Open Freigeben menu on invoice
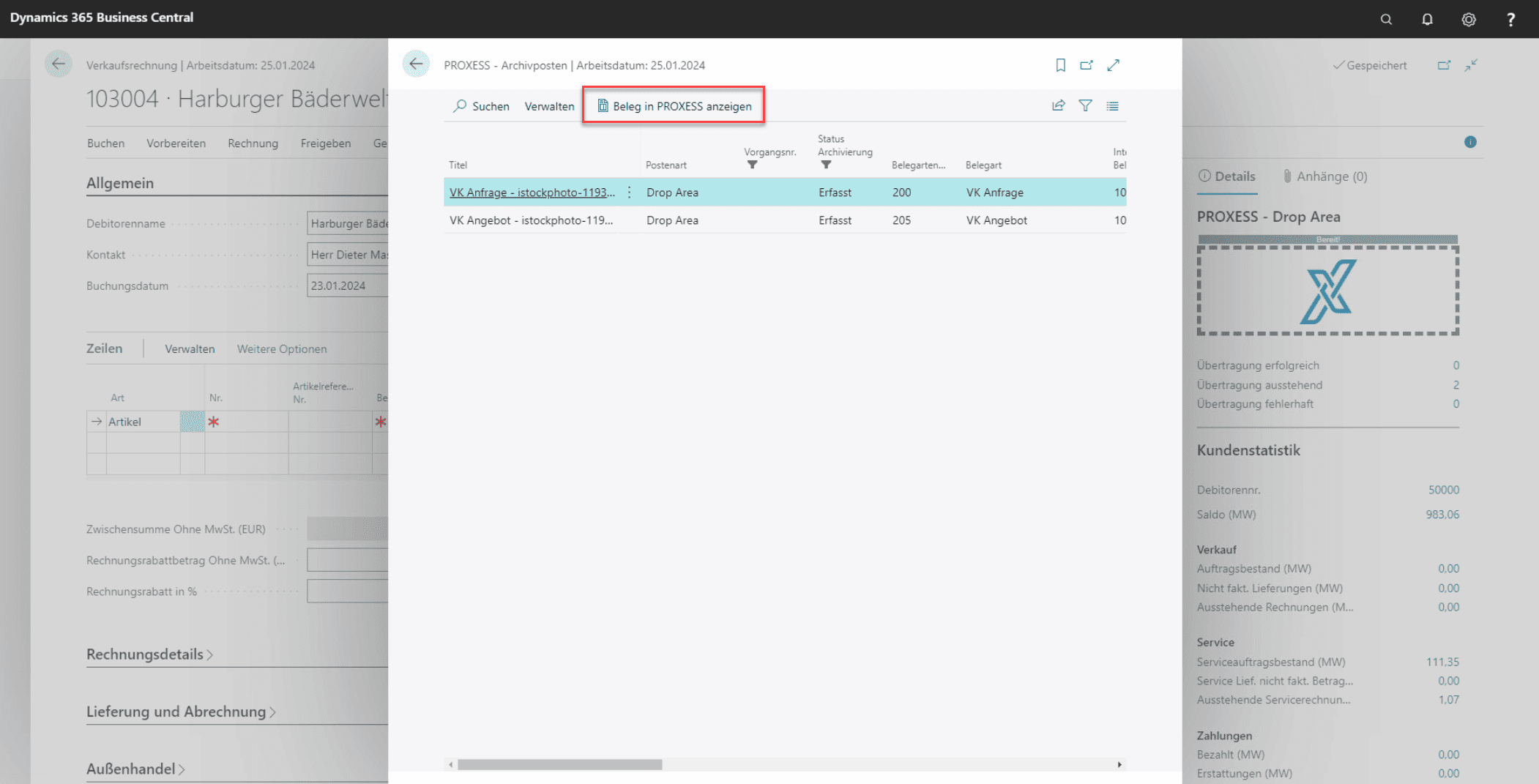The image size is (1539, 784). (x=325, y=143)
